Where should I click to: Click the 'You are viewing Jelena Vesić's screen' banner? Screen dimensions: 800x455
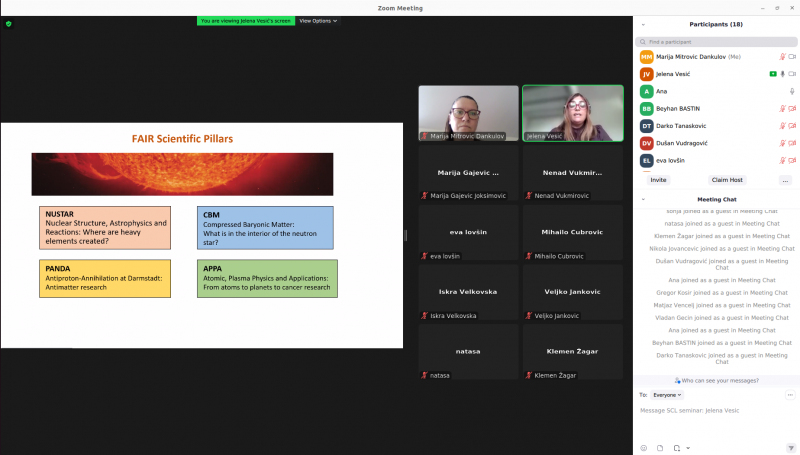pyautogui.click(x=245, y=21)
